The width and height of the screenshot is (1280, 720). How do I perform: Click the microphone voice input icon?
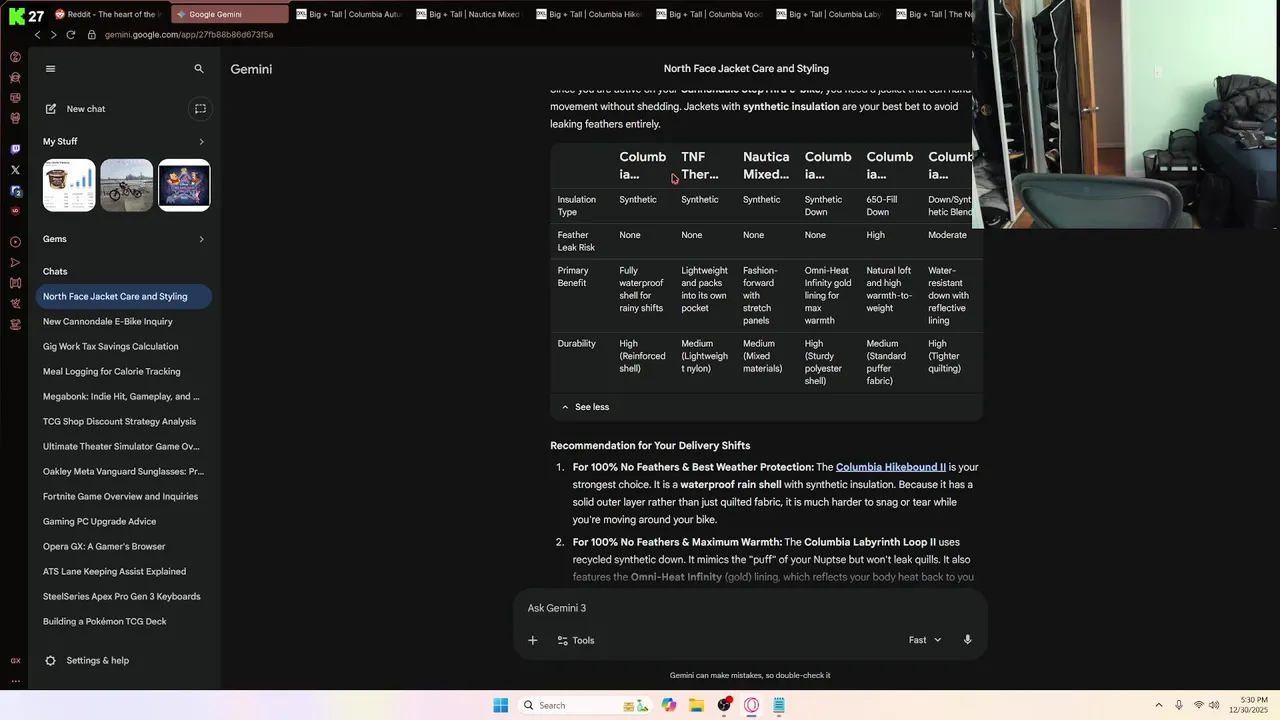coord(967,640)
